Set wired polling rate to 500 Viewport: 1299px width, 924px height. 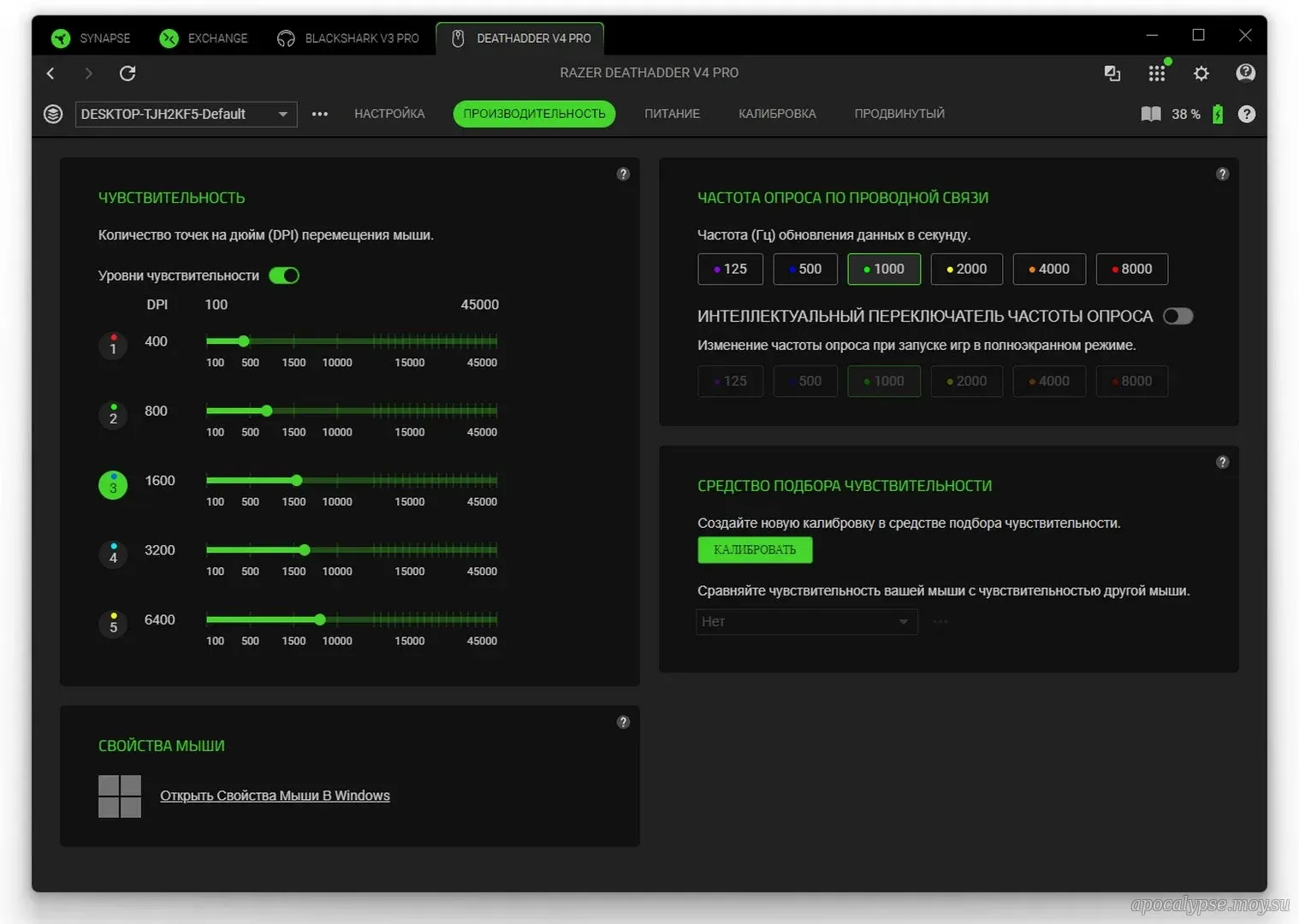[805, 269]
